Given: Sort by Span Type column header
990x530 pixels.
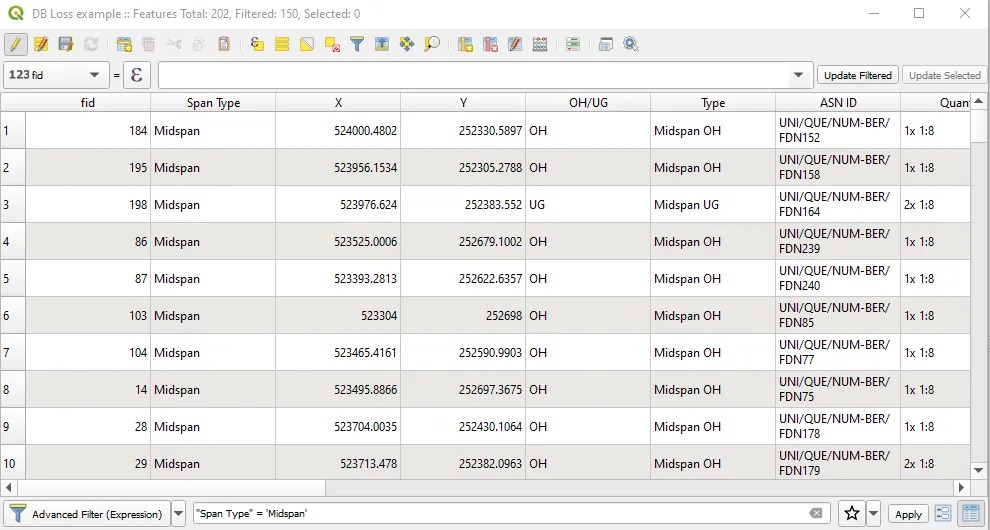Looking at the screenshot, I should pos(213,102).
